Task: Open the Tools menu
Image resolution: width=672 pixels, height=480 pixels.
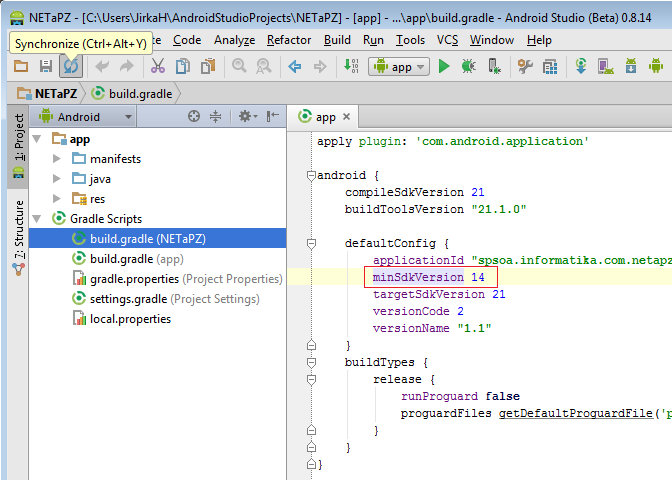Action: (x=410, y=40)
